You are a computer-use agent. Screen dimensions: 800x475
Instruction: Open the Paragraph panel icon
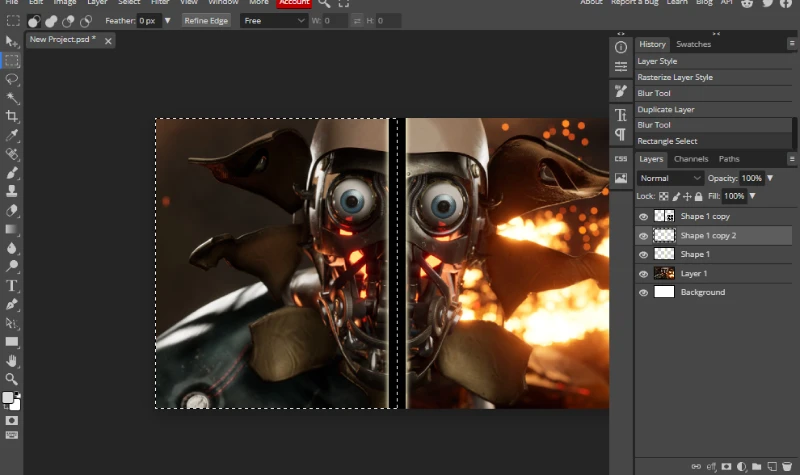[x=621, y=134]
